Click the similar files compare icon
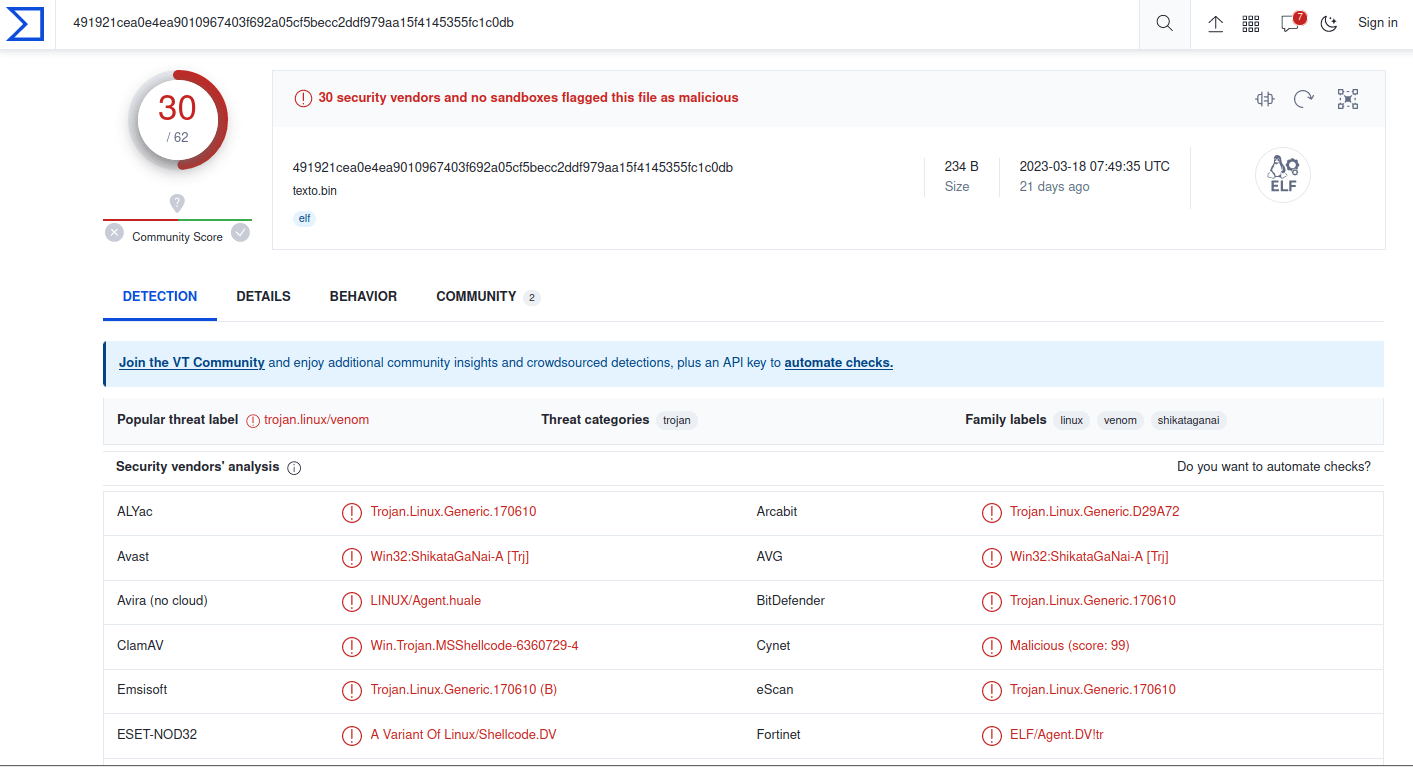 click(x=1265, y=98)
